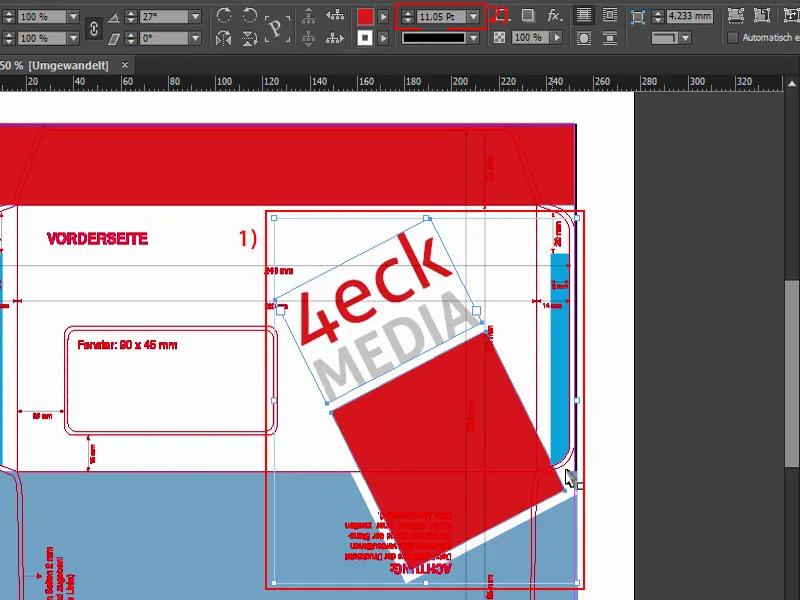Click the scroll-up arrow of vertical scrollbar
Screen dimensions: 800x600
coord(792,83)
